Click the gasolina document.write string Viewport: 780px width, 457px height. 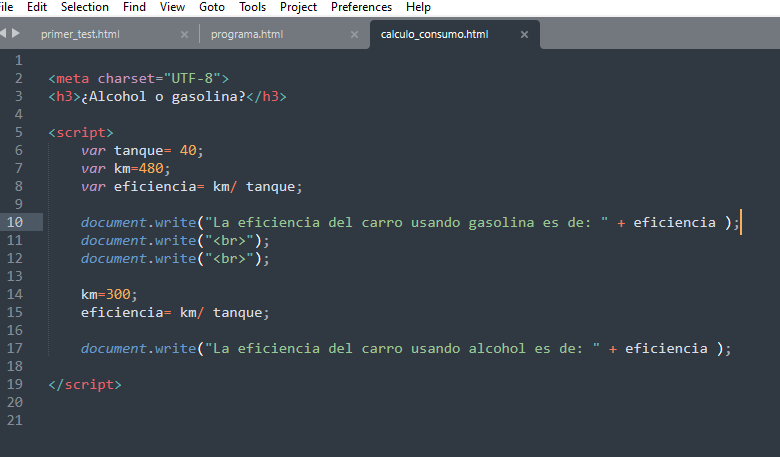coord(406,222)
